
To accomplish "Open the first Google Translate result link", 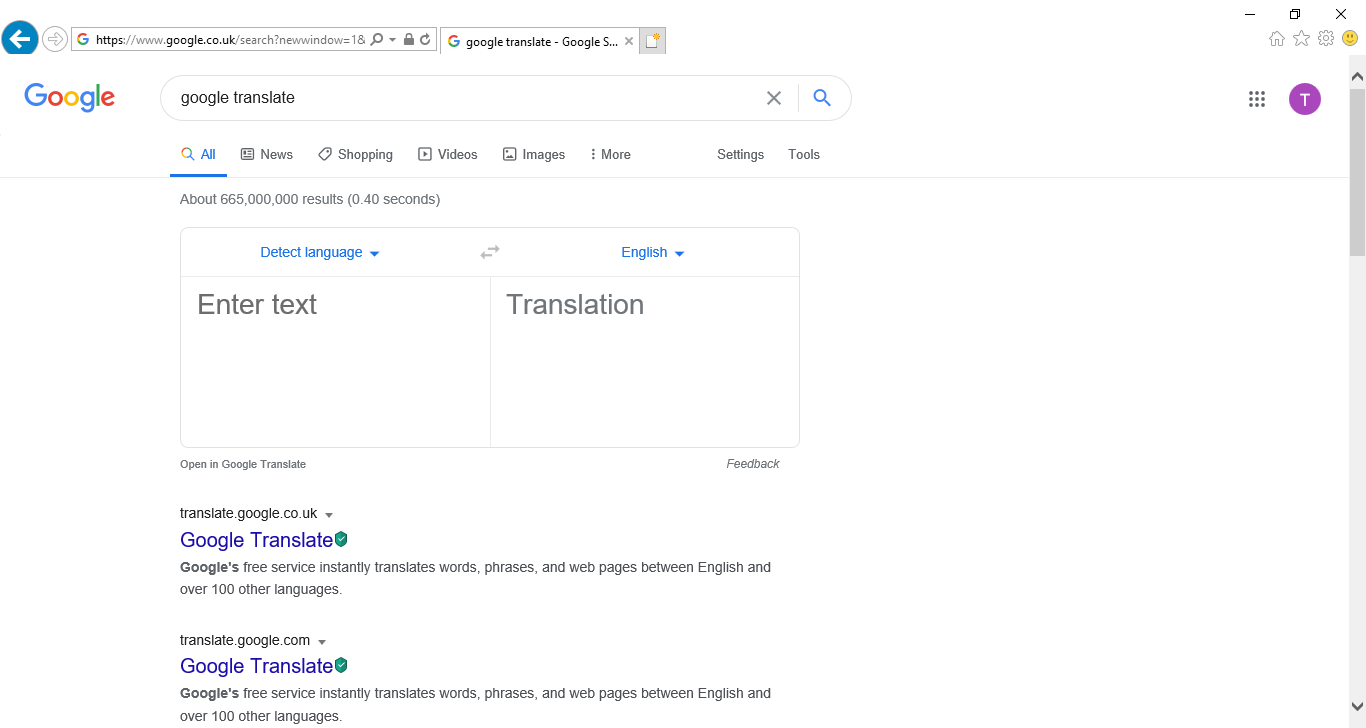I will (x=256, y=540).
